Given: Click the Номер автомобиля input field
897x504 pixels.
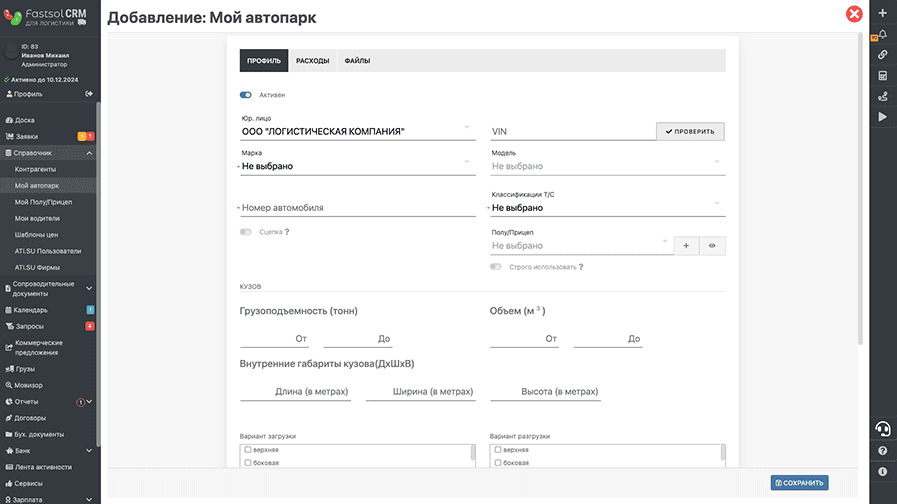Looking at the screenshot, I should pos(358,208).
